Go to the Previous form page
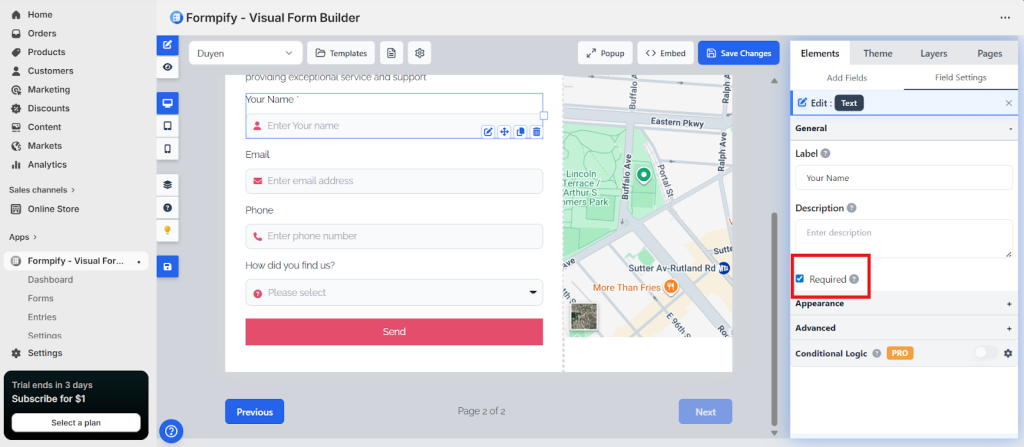The width and height of the screenshot is (1024, 447). 254,411
